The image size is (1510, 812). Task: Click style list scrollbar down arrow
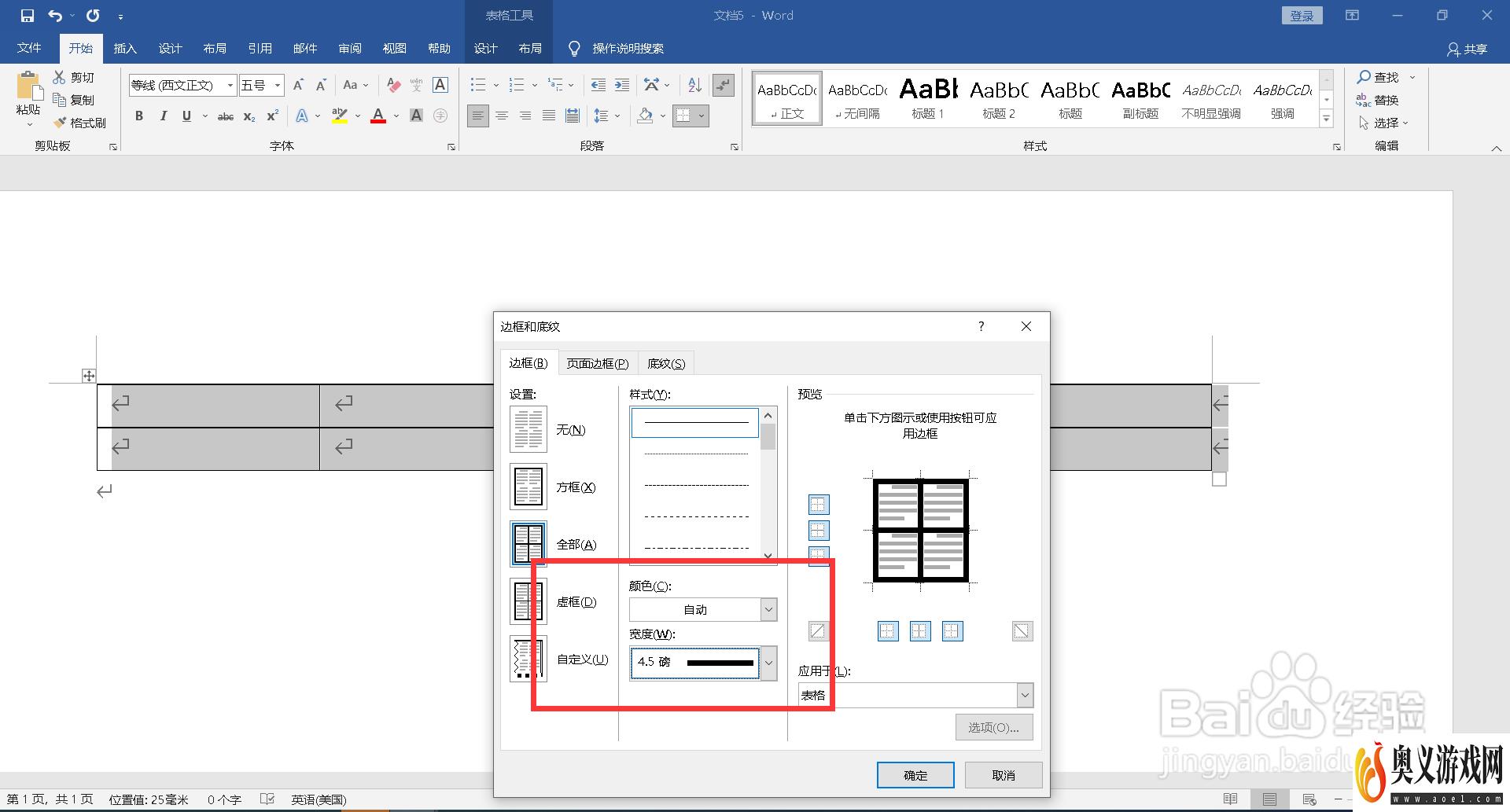(x=768, y=556)
